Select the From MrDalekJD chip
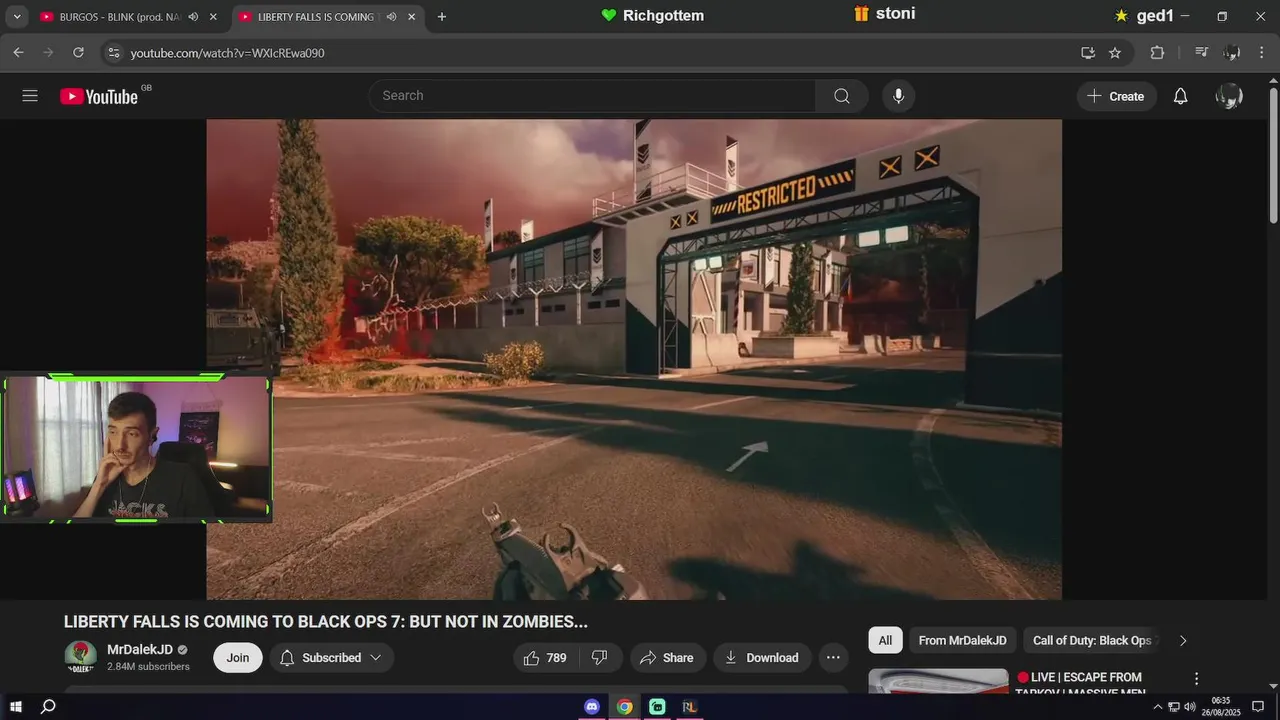 [962, 641]
